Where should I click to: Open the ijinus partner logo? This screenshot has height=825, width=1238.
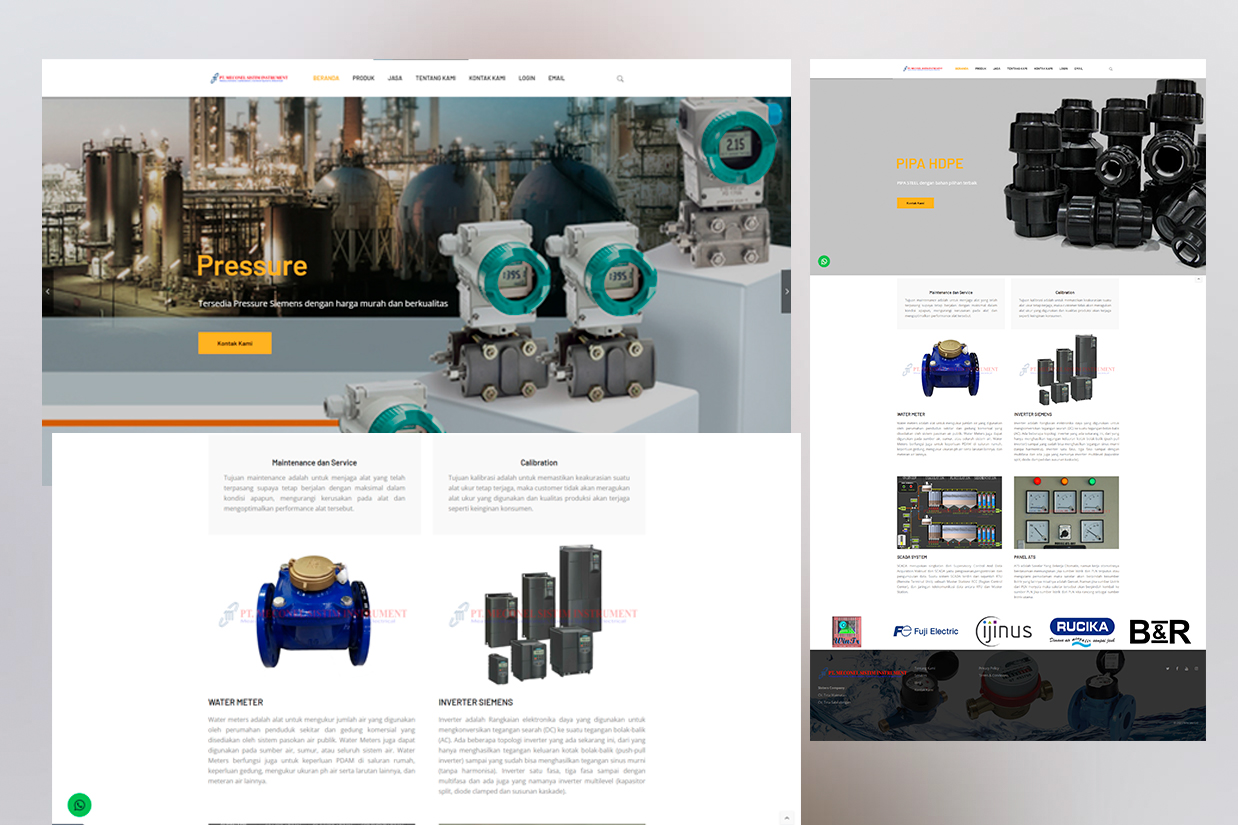(x=1003, y=631)
